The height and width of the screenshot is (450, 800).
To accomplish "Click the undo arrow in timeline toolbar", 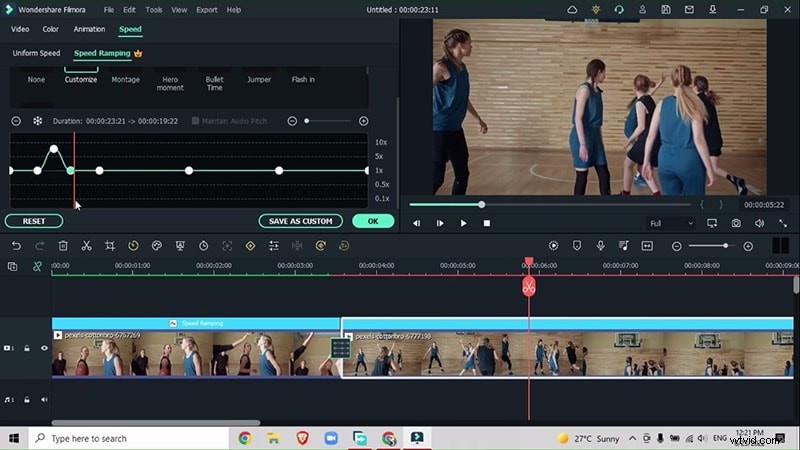I will 16,246.
